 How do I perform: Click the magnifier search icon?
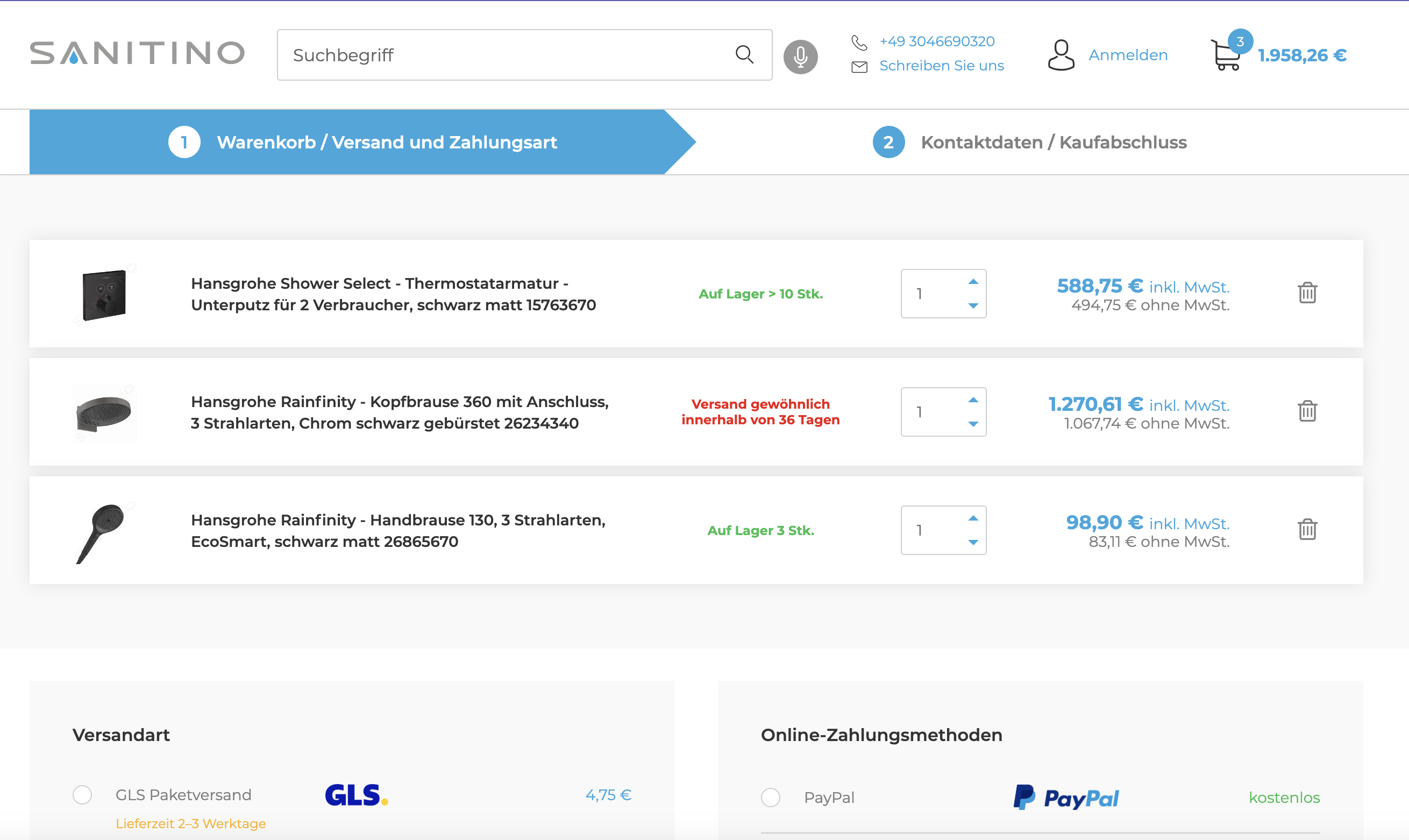[x=744, y=55]
